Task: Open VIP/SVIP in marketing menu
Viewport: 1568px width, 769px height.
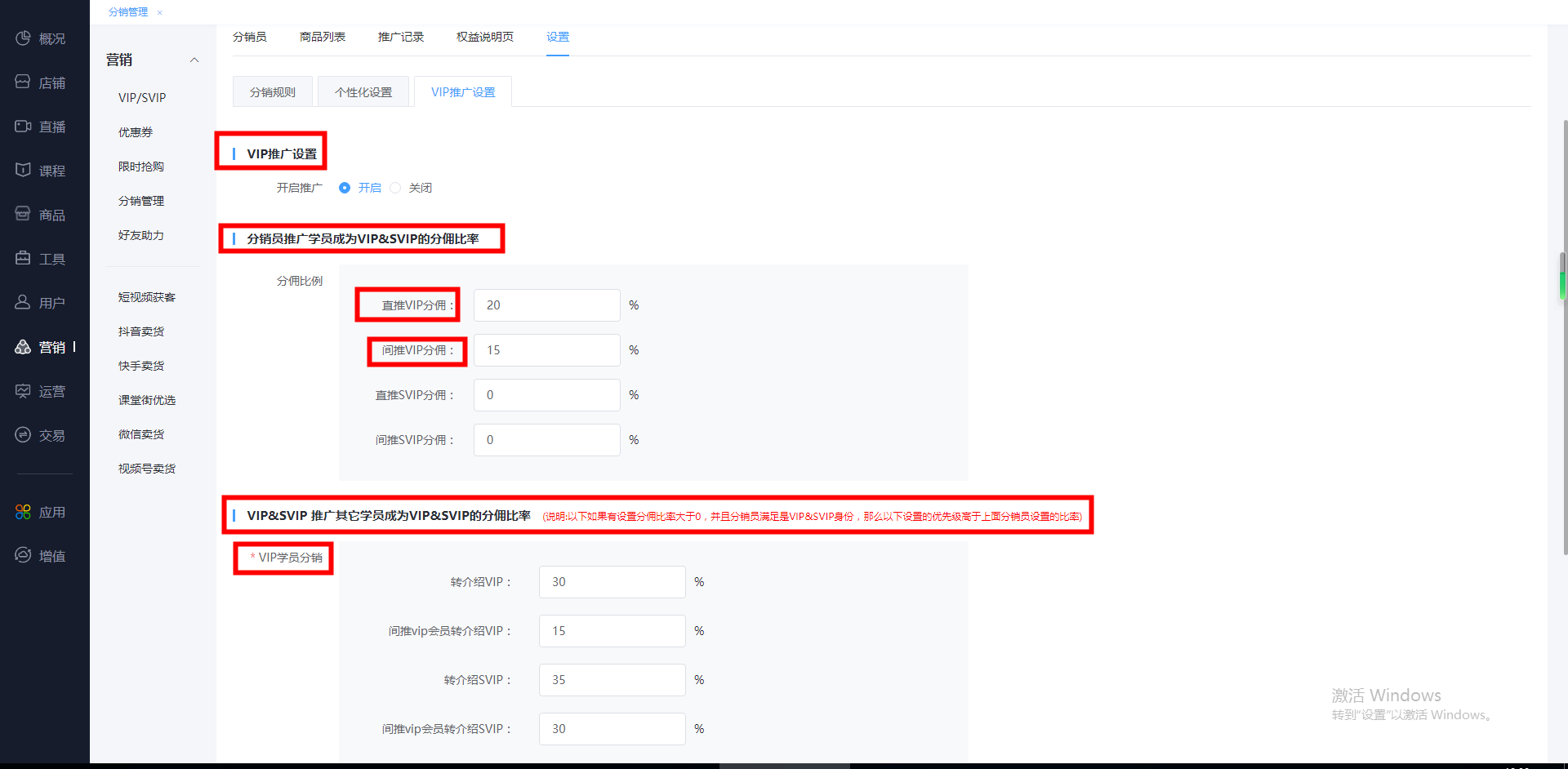Action: click(x=142, y=97)
